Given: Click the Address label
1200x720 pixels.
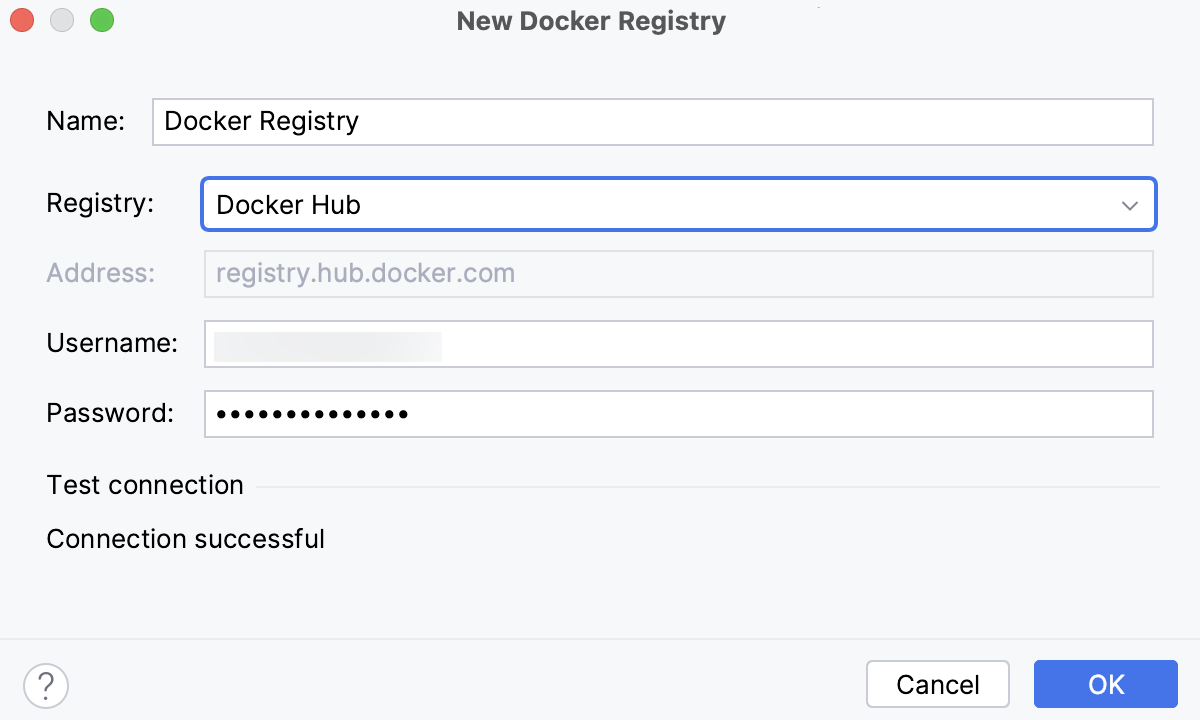Looking at the screenshot, I should pos(100,273).
